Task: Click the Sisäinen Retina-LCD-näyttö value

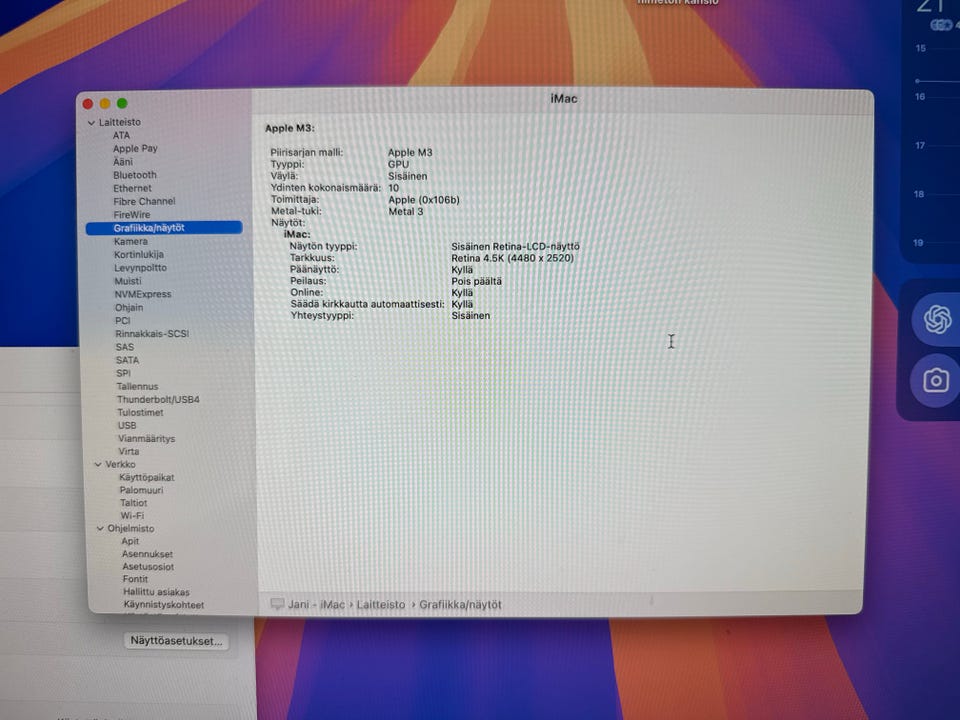Action: pos(516,247)
